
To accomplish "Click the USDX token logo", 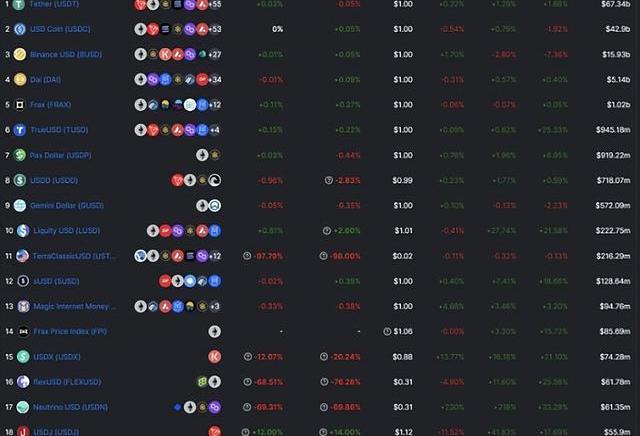I will [x=20, y=356].
